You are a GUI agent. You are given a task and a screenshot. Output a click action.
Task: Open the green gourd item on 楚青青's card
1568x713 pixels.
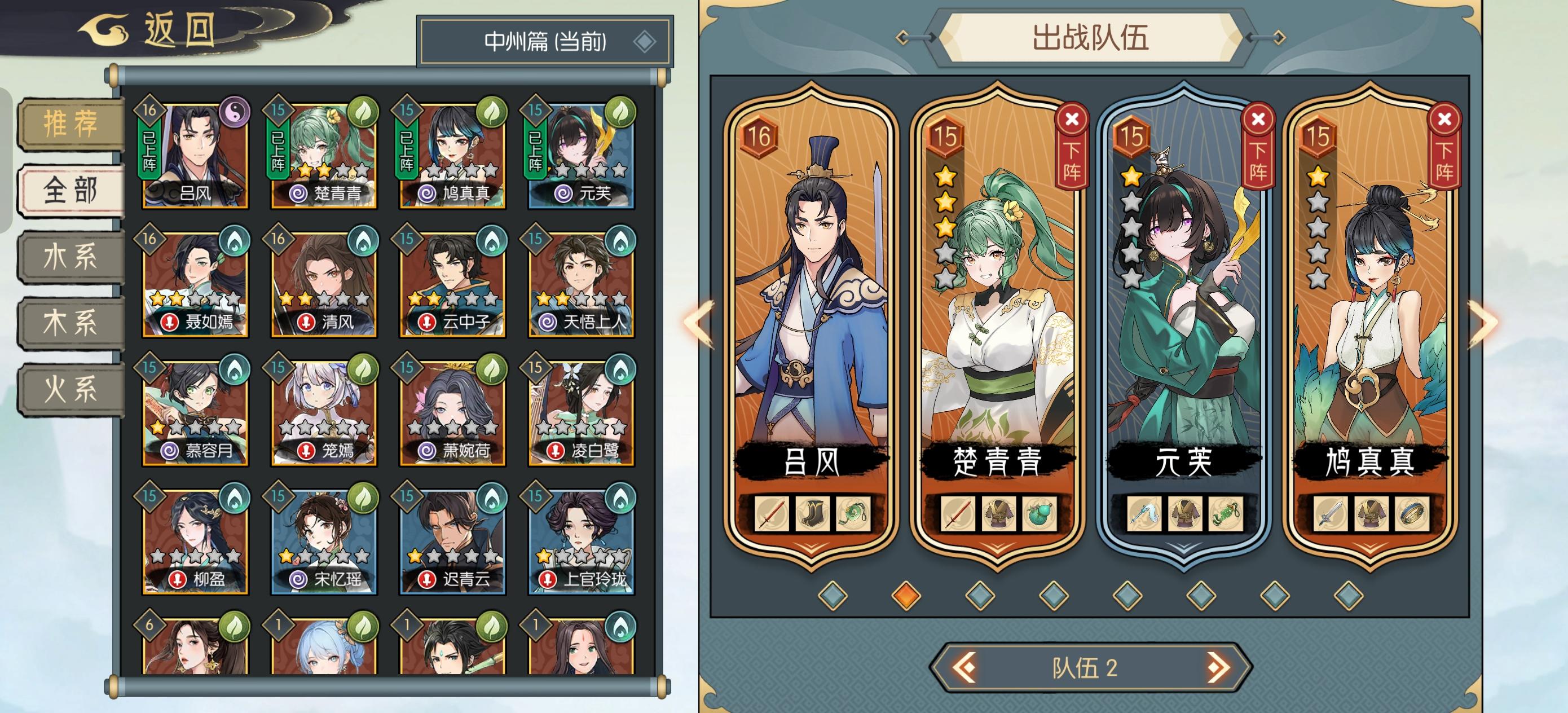[x=1038, y=514]
